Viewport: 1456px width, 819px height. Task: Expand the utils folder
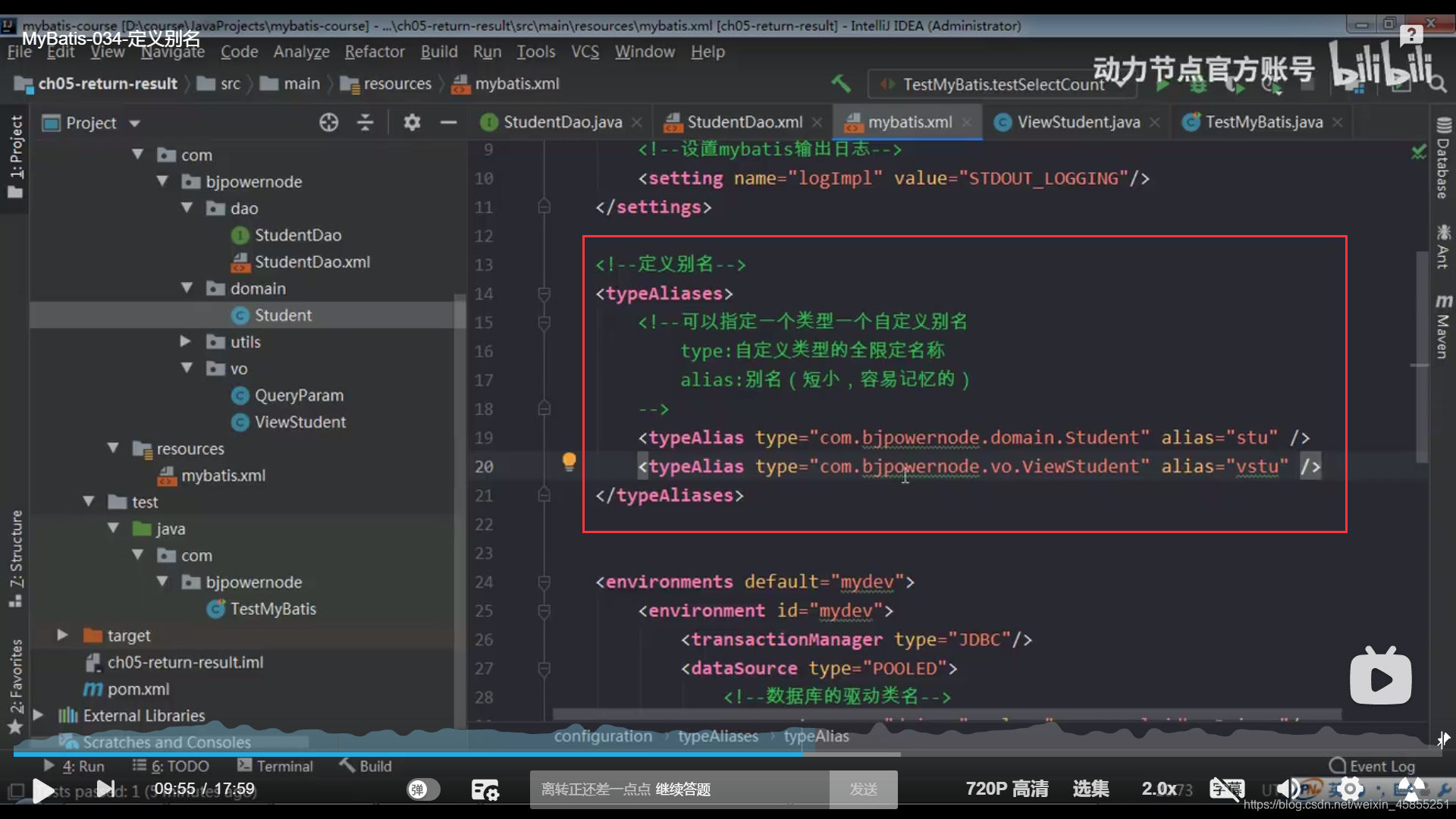coord(185,341)
